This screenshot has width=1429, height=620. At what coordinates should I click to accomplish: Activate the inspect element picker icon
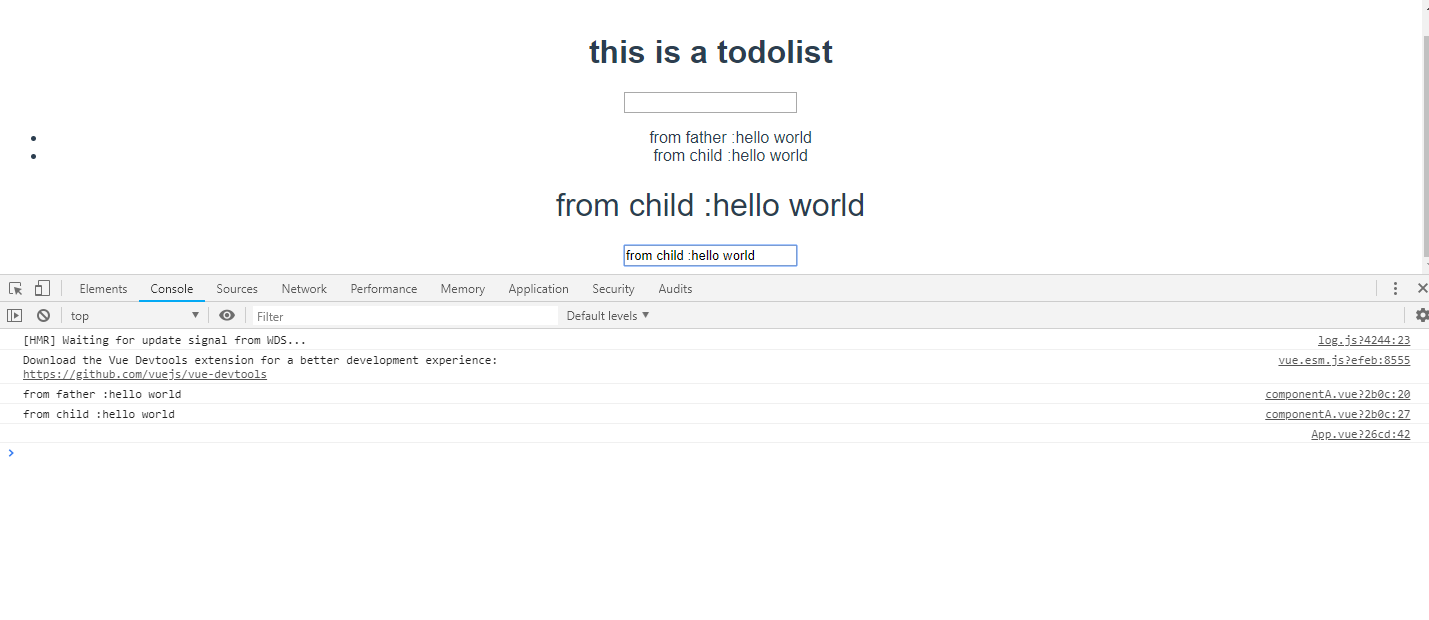pos(16,288)
